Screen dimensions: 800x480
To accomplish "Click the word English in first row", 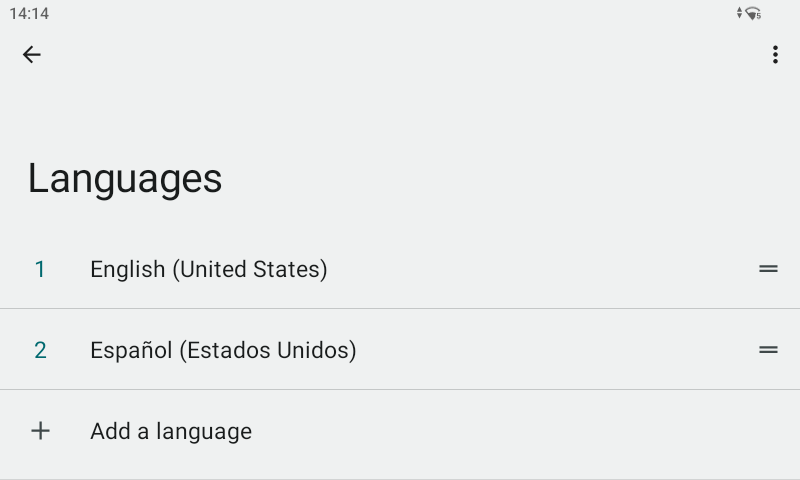I will [x=128, y=269].
